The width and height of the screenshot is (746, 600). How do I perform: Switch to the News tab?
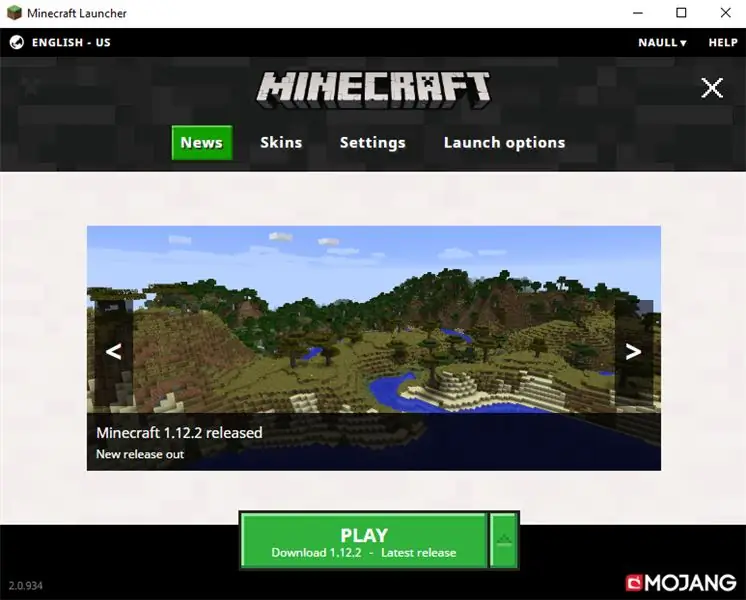[202, 143]
